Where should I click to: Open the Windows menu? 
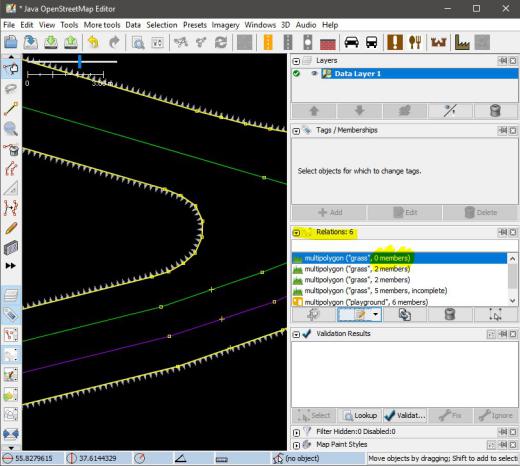pyautogui.click(x=260, y=25)
